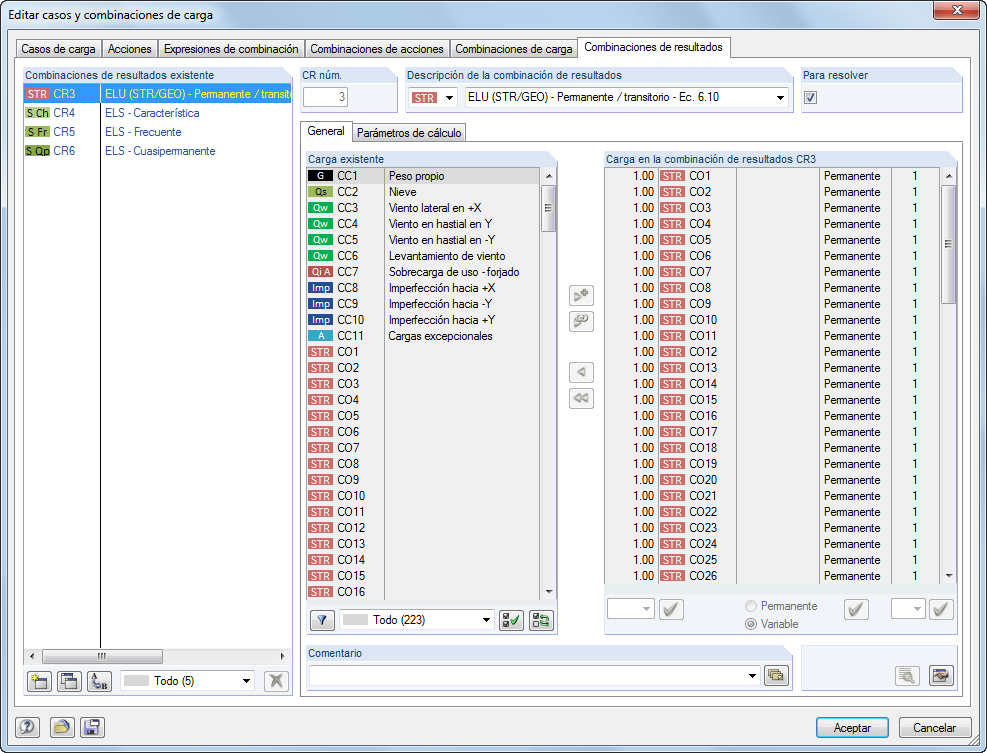Switch to Casos de carga tab
This screenshot has height=753, width=987.
click(x=59, y=48)
